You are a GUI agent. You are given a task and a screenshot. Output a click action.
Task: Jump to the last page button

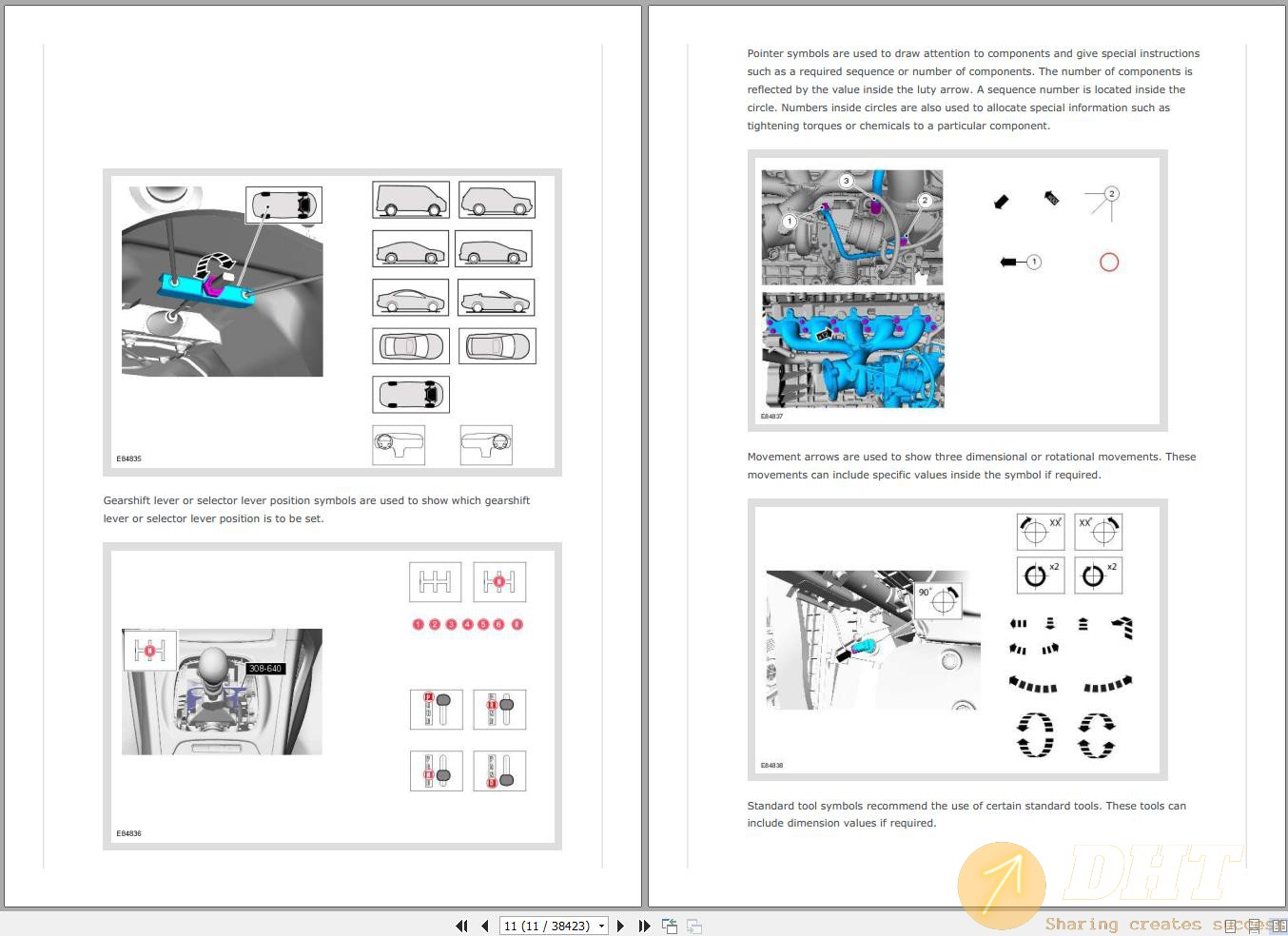coord(644,926)
